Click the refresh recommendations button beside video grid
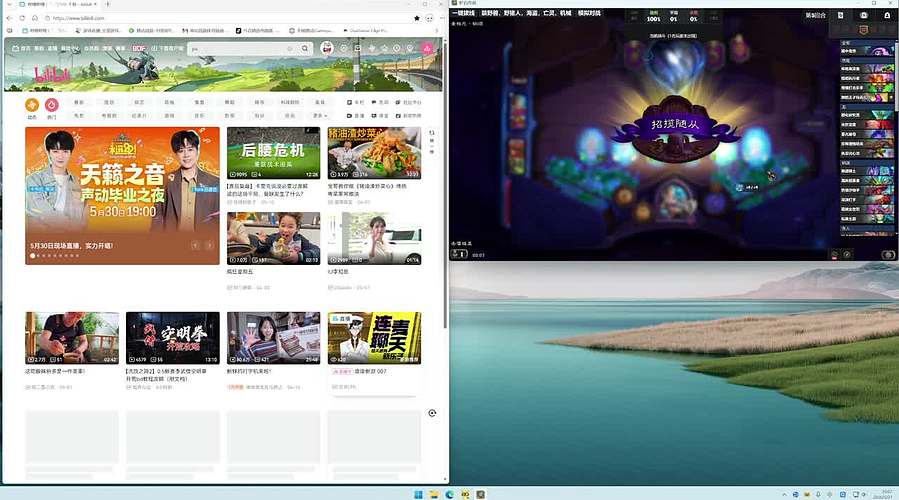This screenshot has width=899, height=500. click(x=432, y=142)
